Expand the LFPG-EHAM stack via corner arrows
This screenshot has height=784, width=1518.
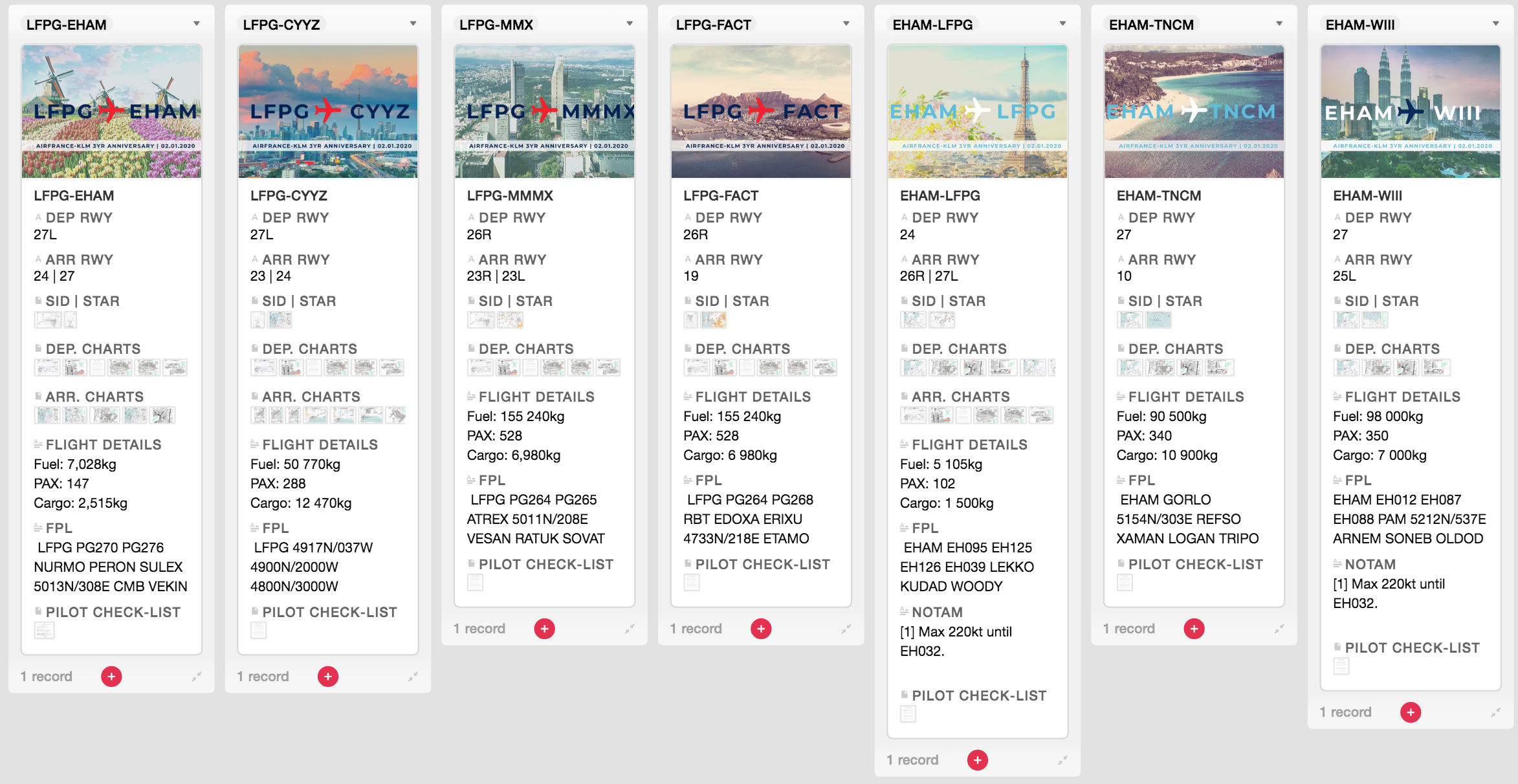(x=196, y=677)
